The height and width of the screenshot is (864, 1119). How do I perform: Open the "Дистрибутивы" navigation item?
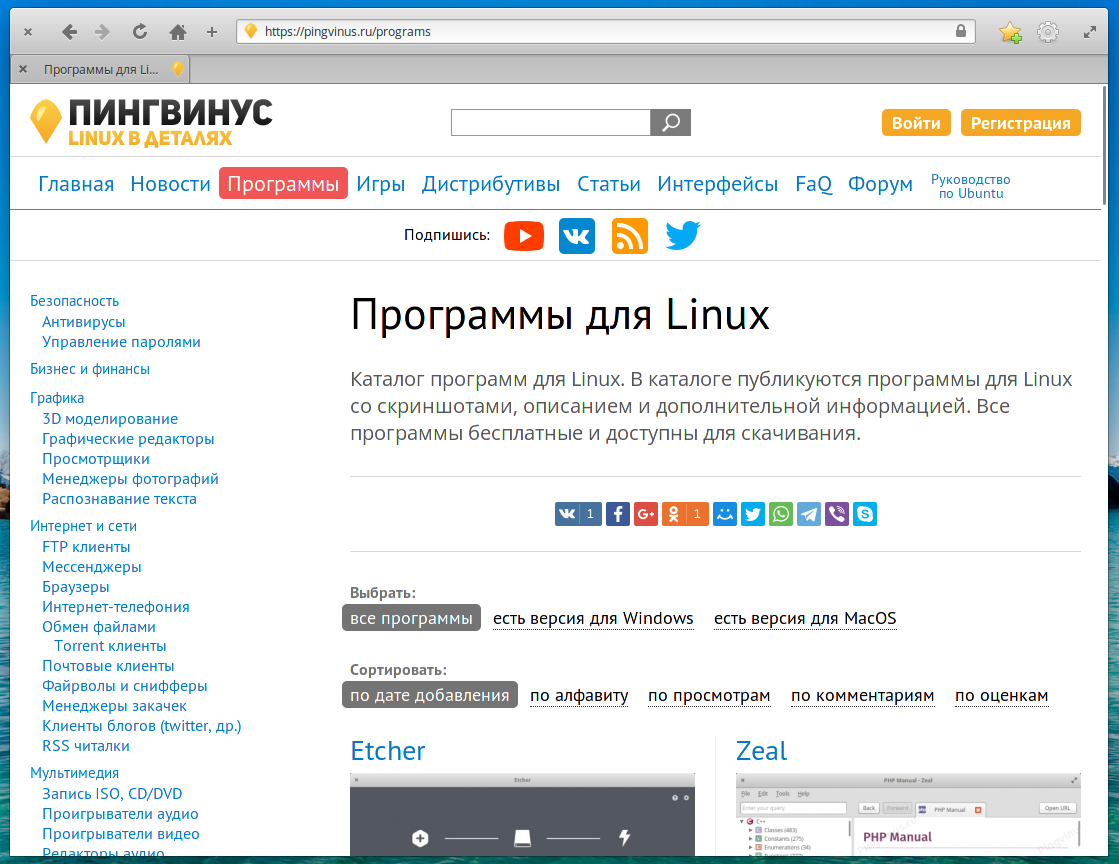(491, 184)
